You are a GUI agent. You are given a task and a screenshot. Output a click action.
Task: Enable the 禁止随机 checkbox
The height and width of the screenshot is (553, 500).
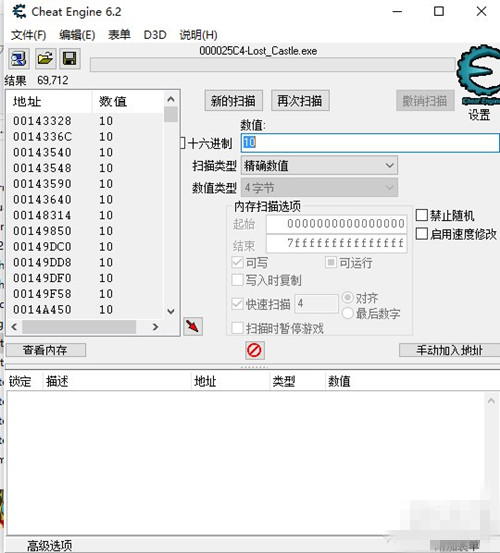[x=422, y=215]
